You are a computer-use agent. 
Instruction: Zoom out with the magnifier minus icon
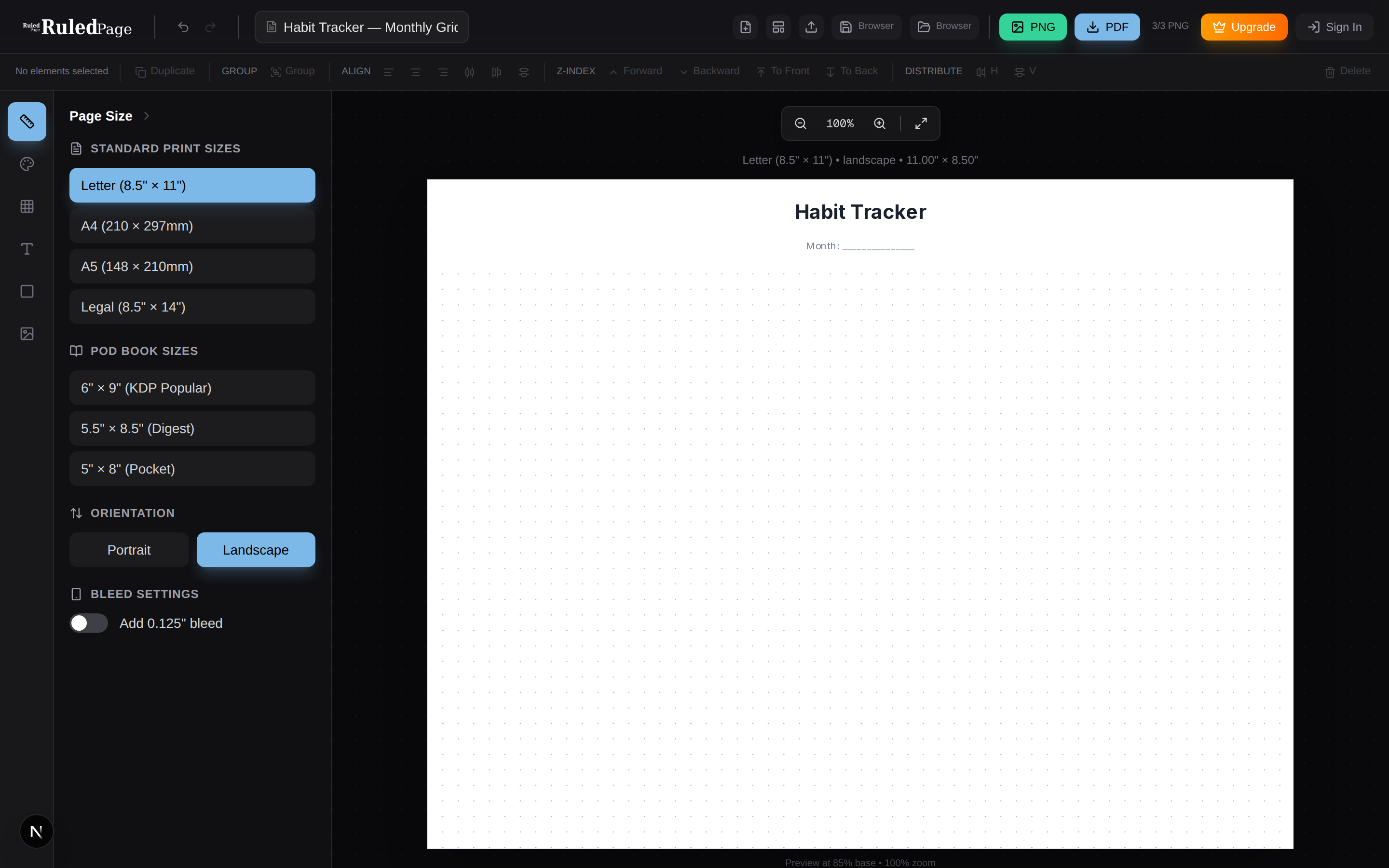(801, 123)
